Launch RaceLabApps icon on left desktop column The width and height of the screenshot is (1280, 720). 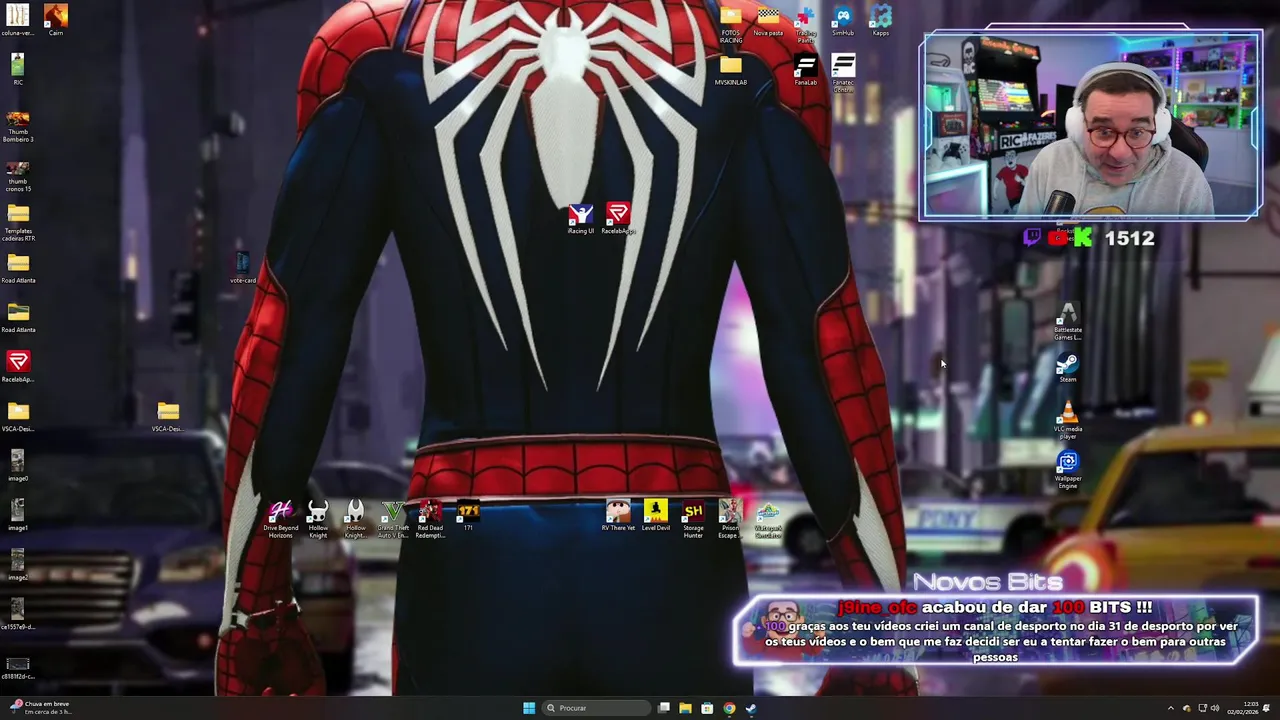[x=18, y=366]
